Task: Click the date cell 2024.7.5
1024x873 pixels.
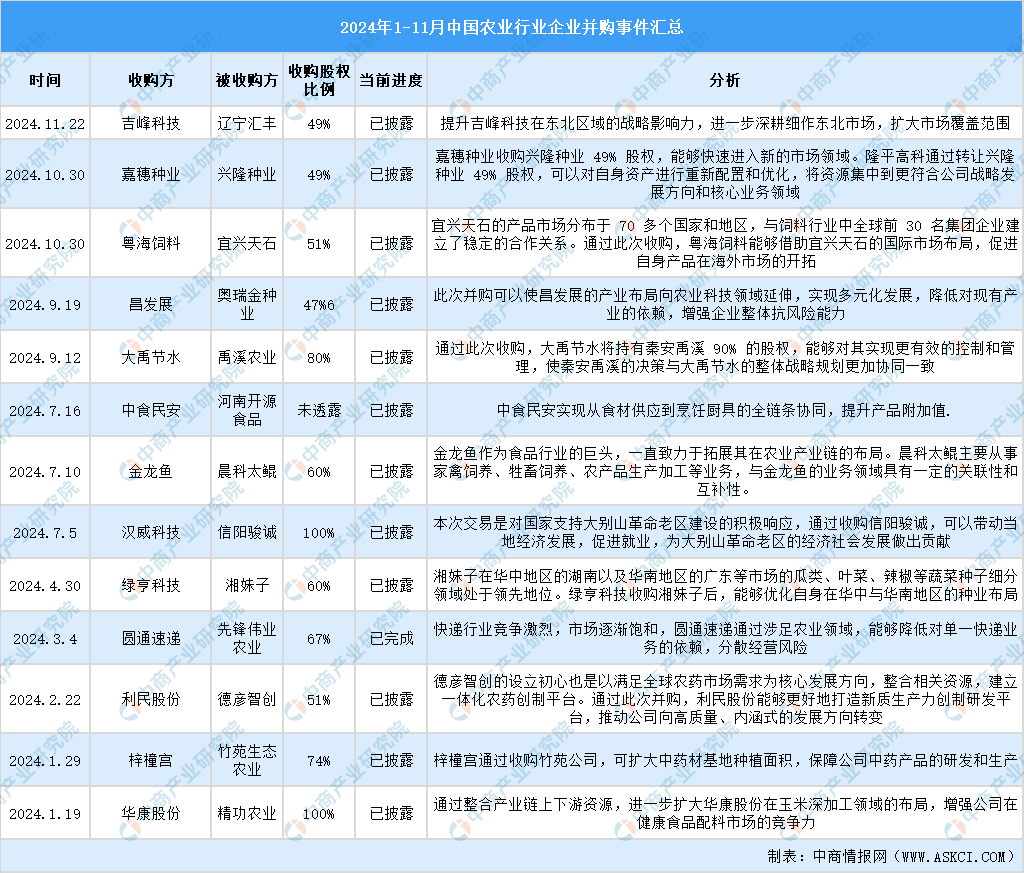Action: tap(45, 533)
